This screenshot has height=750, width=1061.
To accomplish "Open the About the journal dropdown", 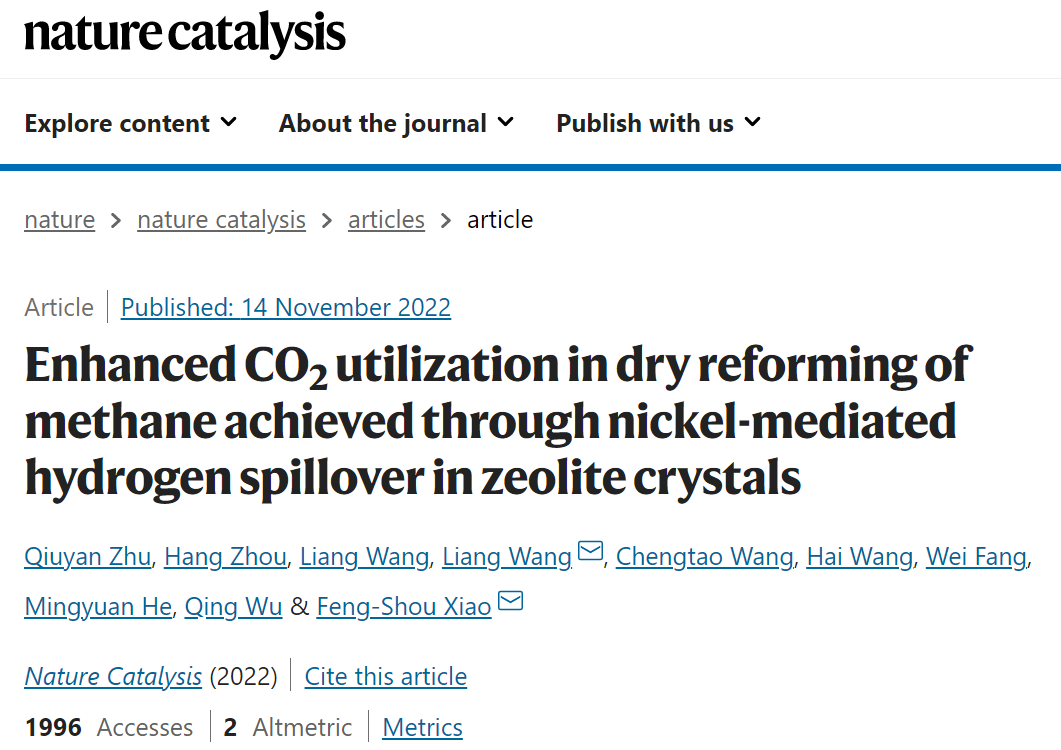I will pos(396,123).
